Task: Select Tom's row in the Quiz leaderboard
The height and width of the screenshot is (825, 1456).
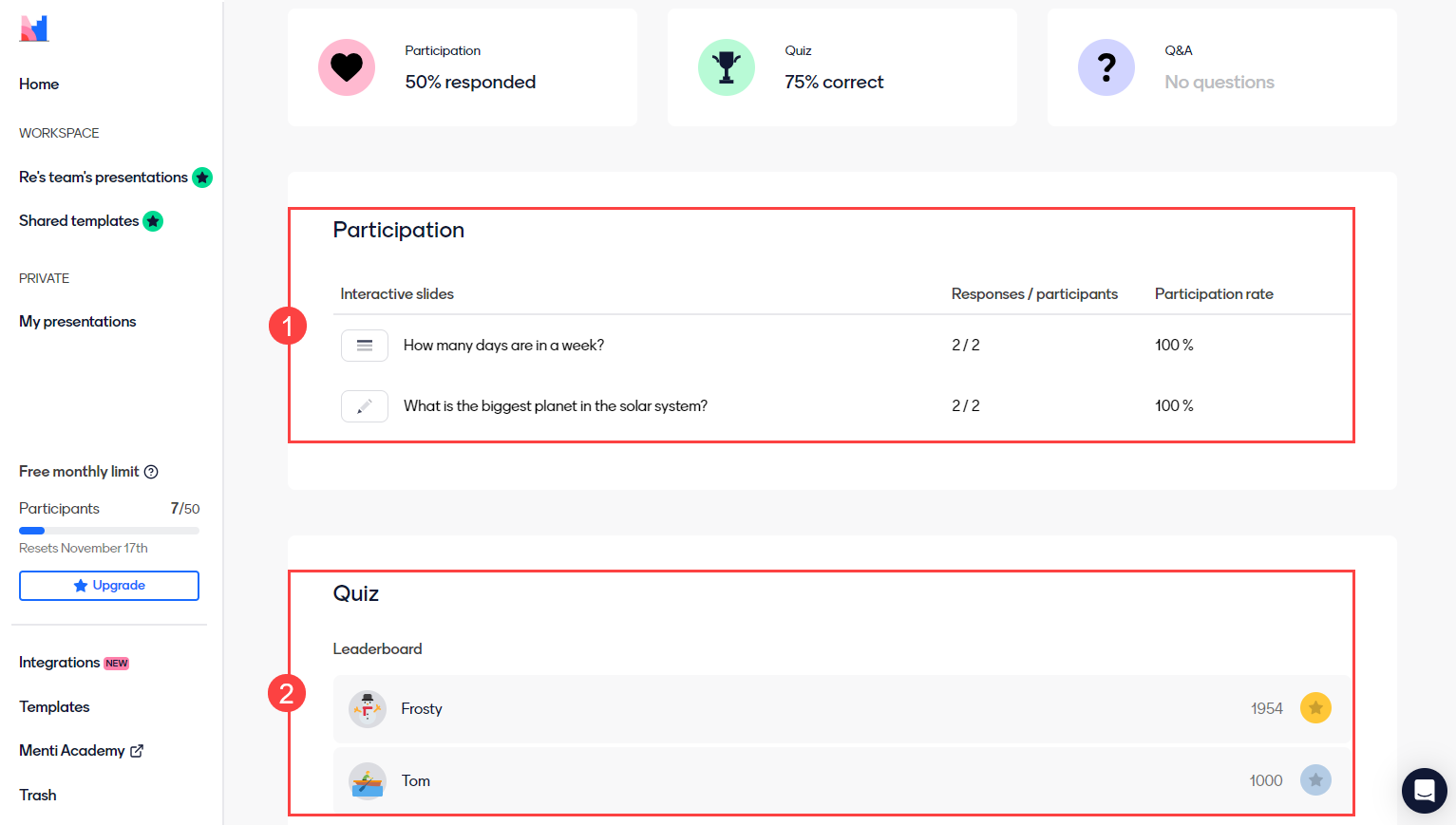Action: pos(836,779)
